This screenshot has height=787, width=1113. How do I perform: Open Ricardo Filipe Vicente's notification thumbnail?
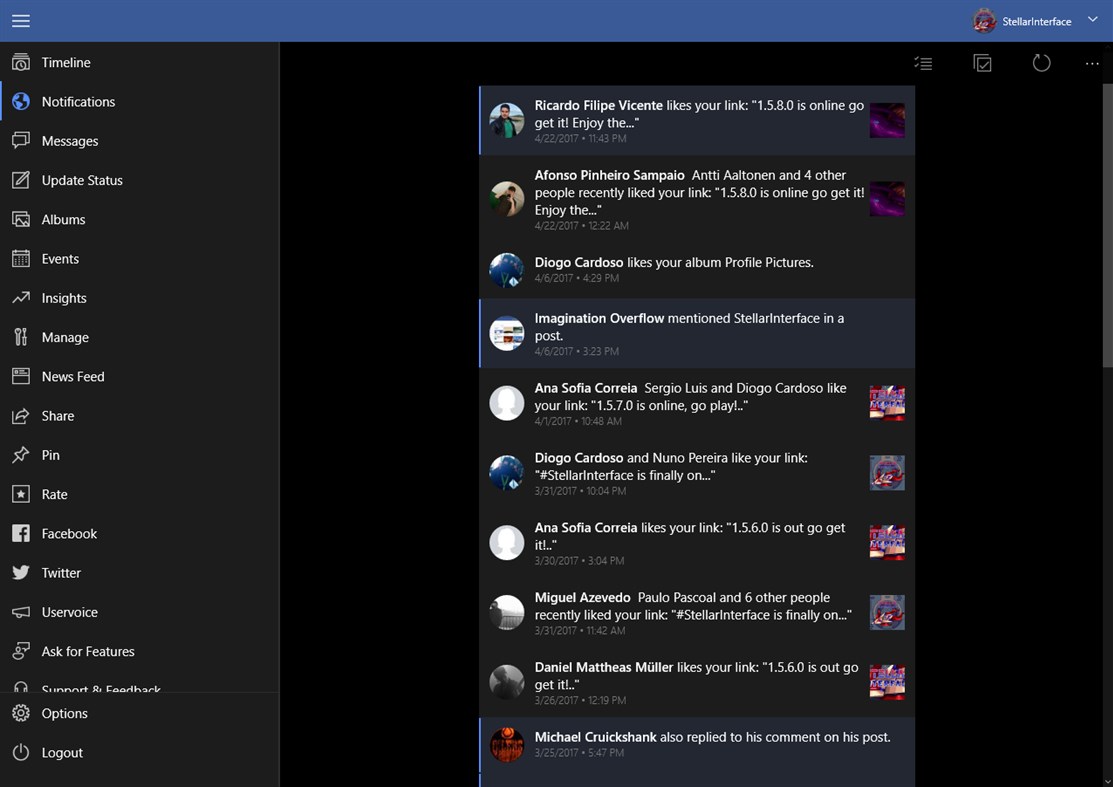click(x=887, y=120)
